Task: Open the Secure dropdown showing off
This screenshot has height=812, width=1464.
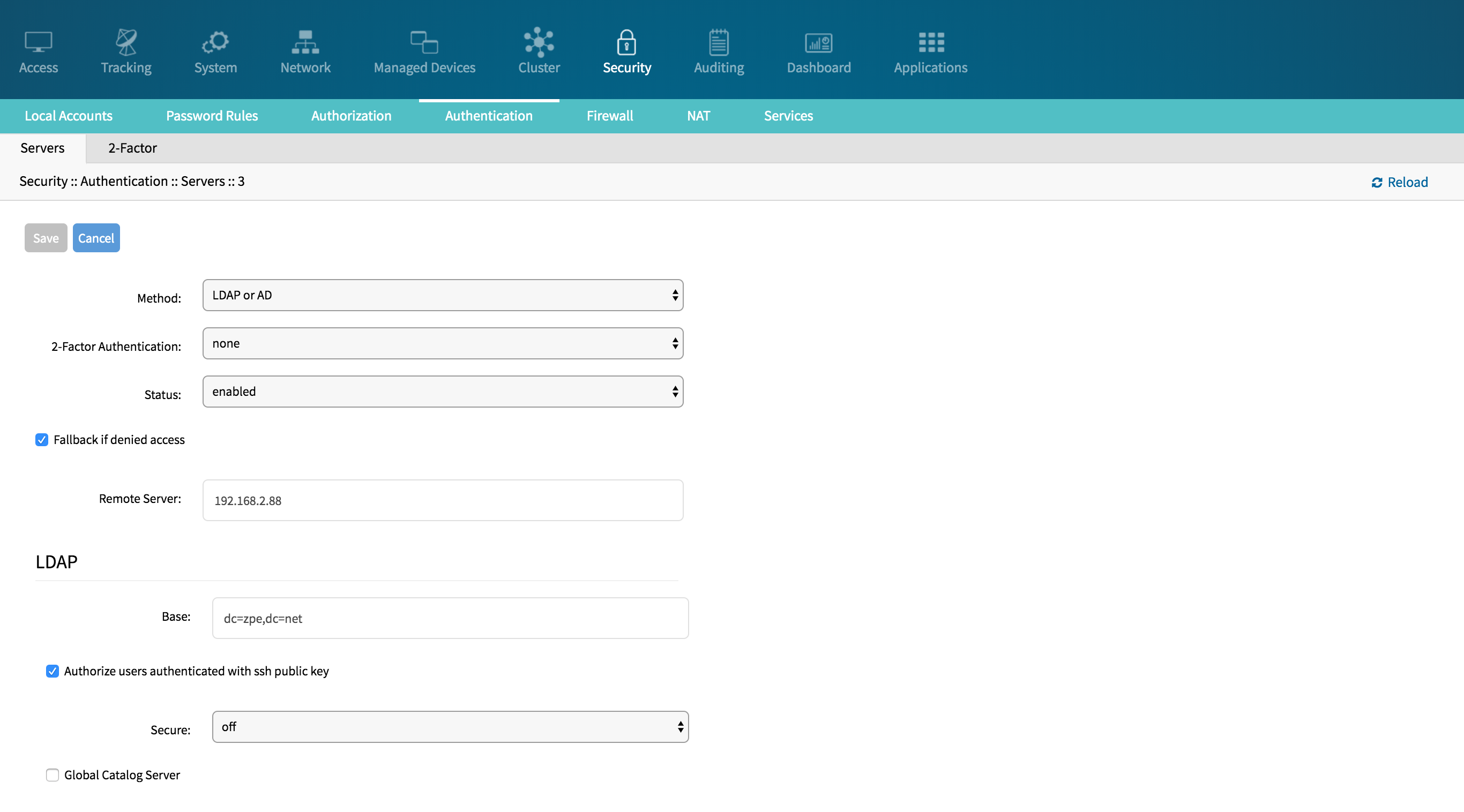Action: click(x=450, y=727)
